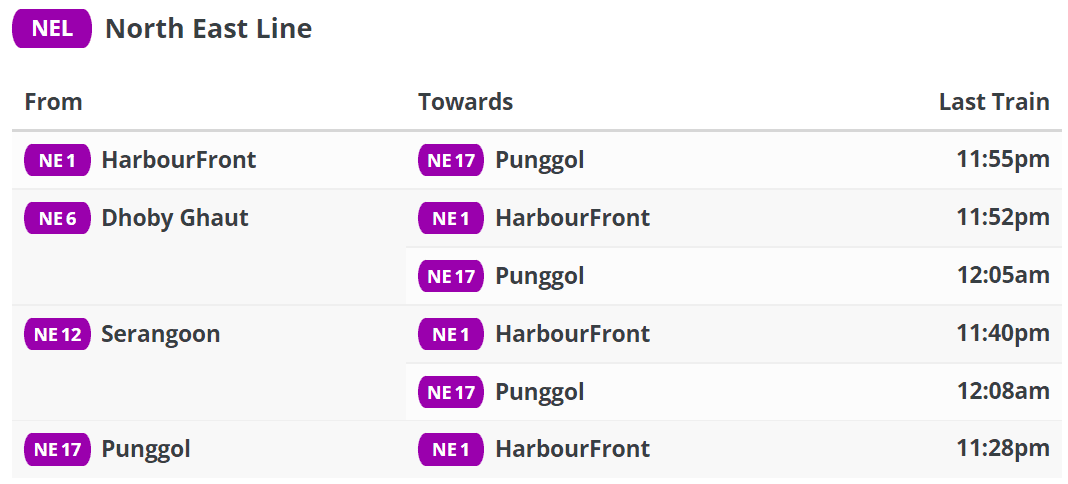Viewport: 1068px width, 484px height.
Task: Click the 11:28pm last train time
Action: (1002, 450)
